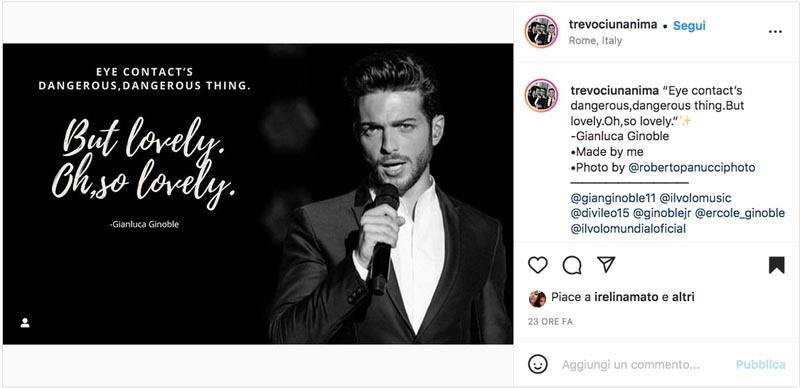Viewport: 800px width, 388px height.
Task: Toggle the bookmark save icon
Action: (776, 265)
